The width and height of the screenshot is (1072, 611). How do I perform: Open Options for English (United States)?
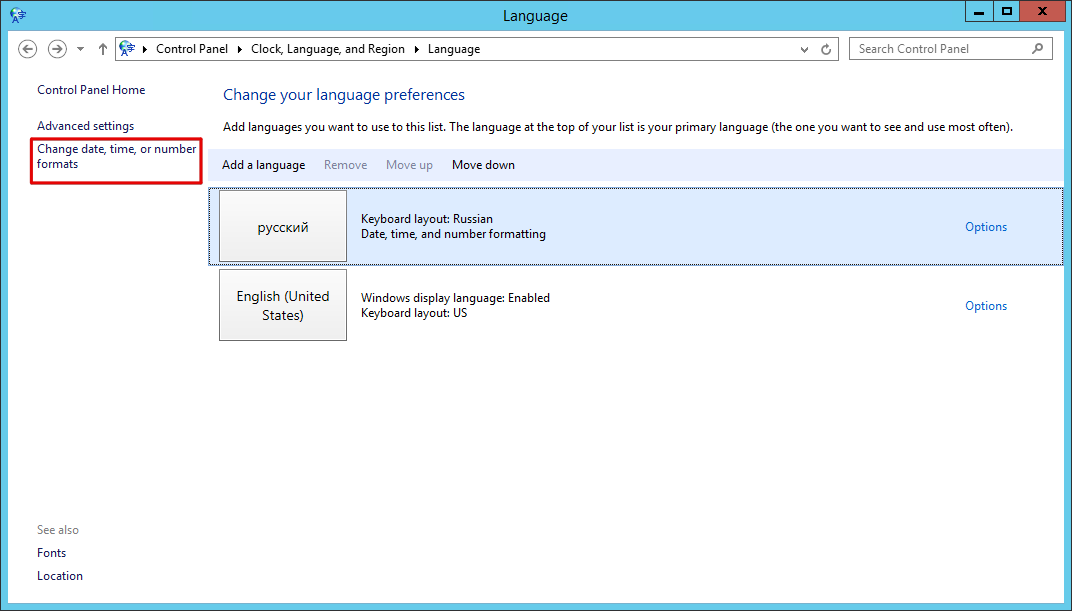(x=986, y=306)
